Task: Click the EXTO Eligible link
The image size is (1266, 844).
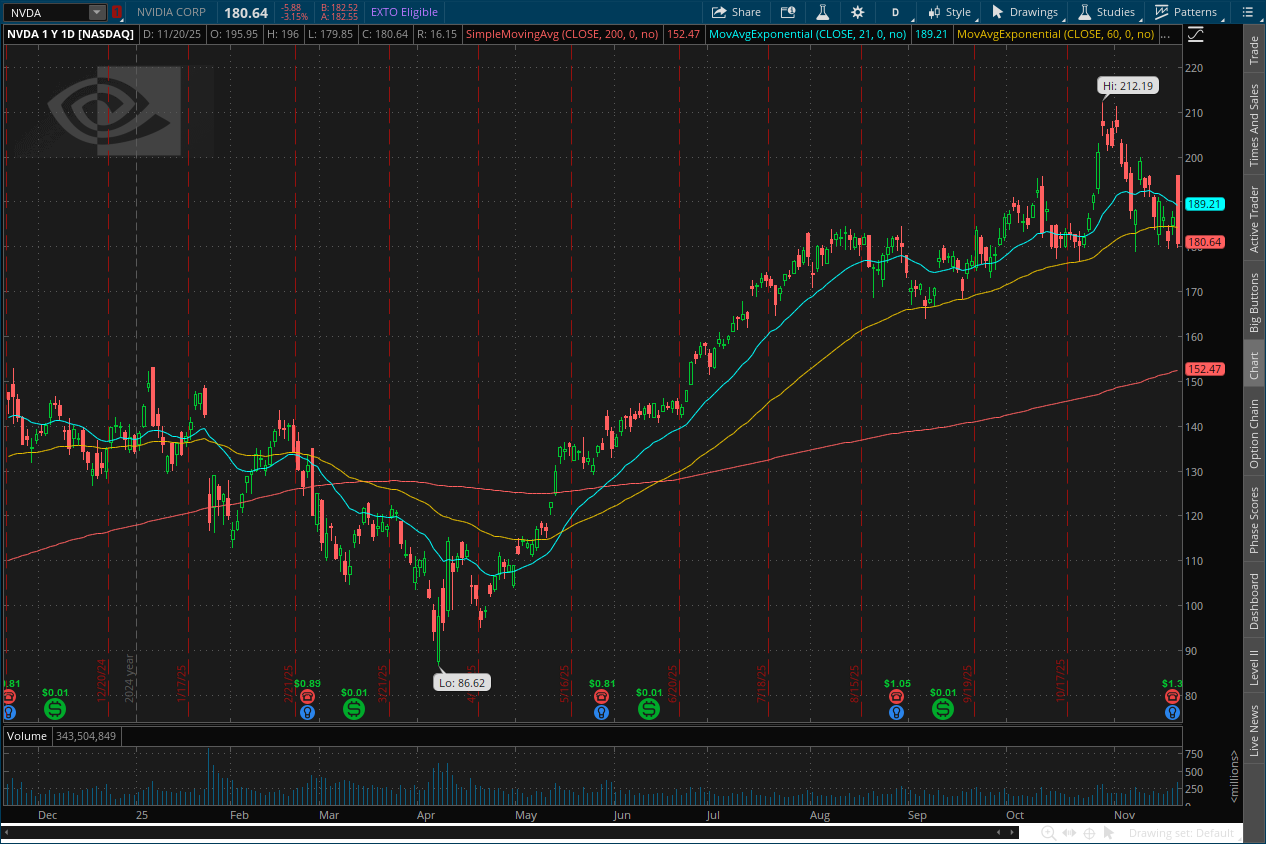Action: tap(404, 12)
